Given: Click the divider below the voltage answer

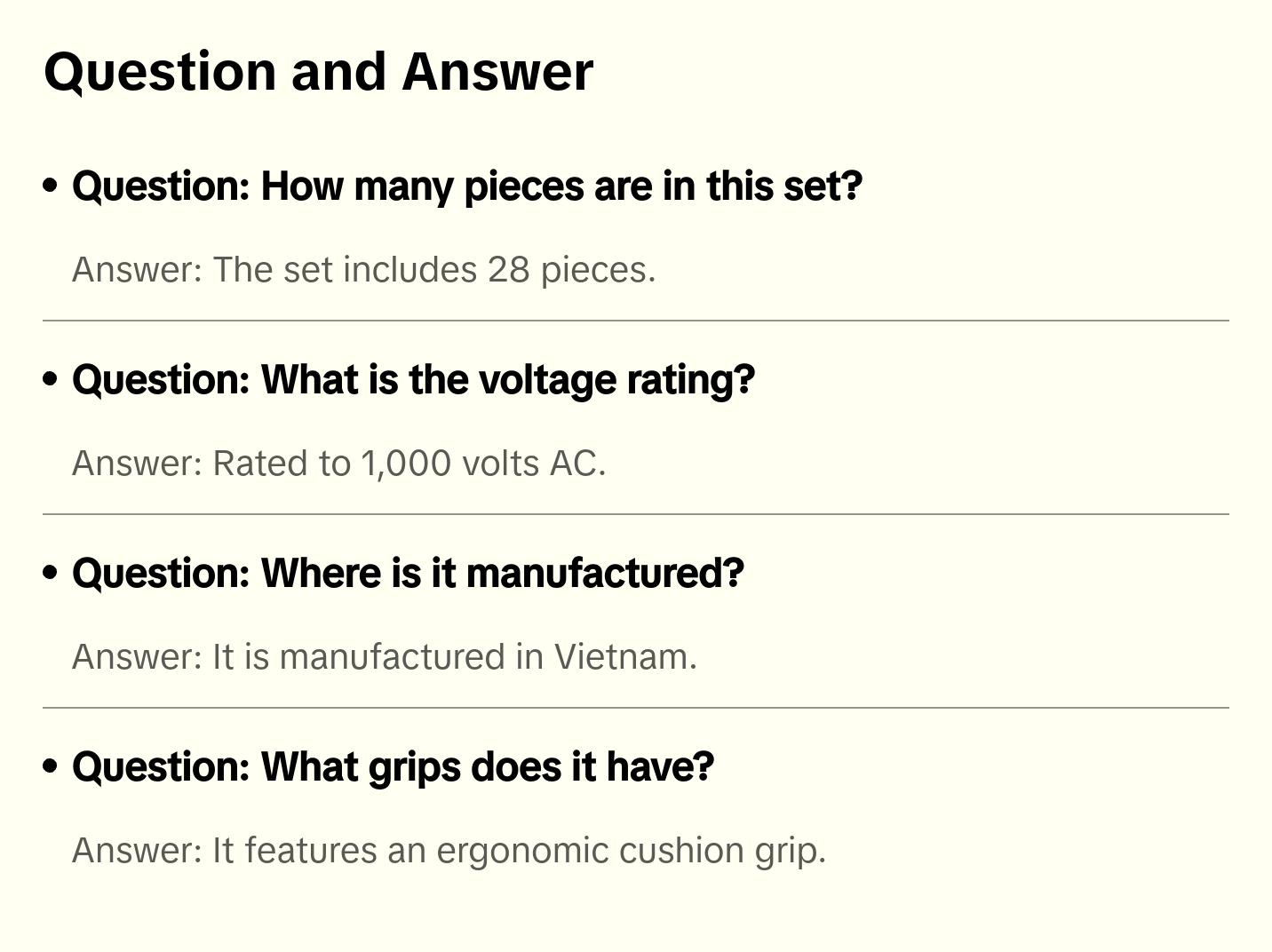Looking at the screenshot, I should [636, 514].
